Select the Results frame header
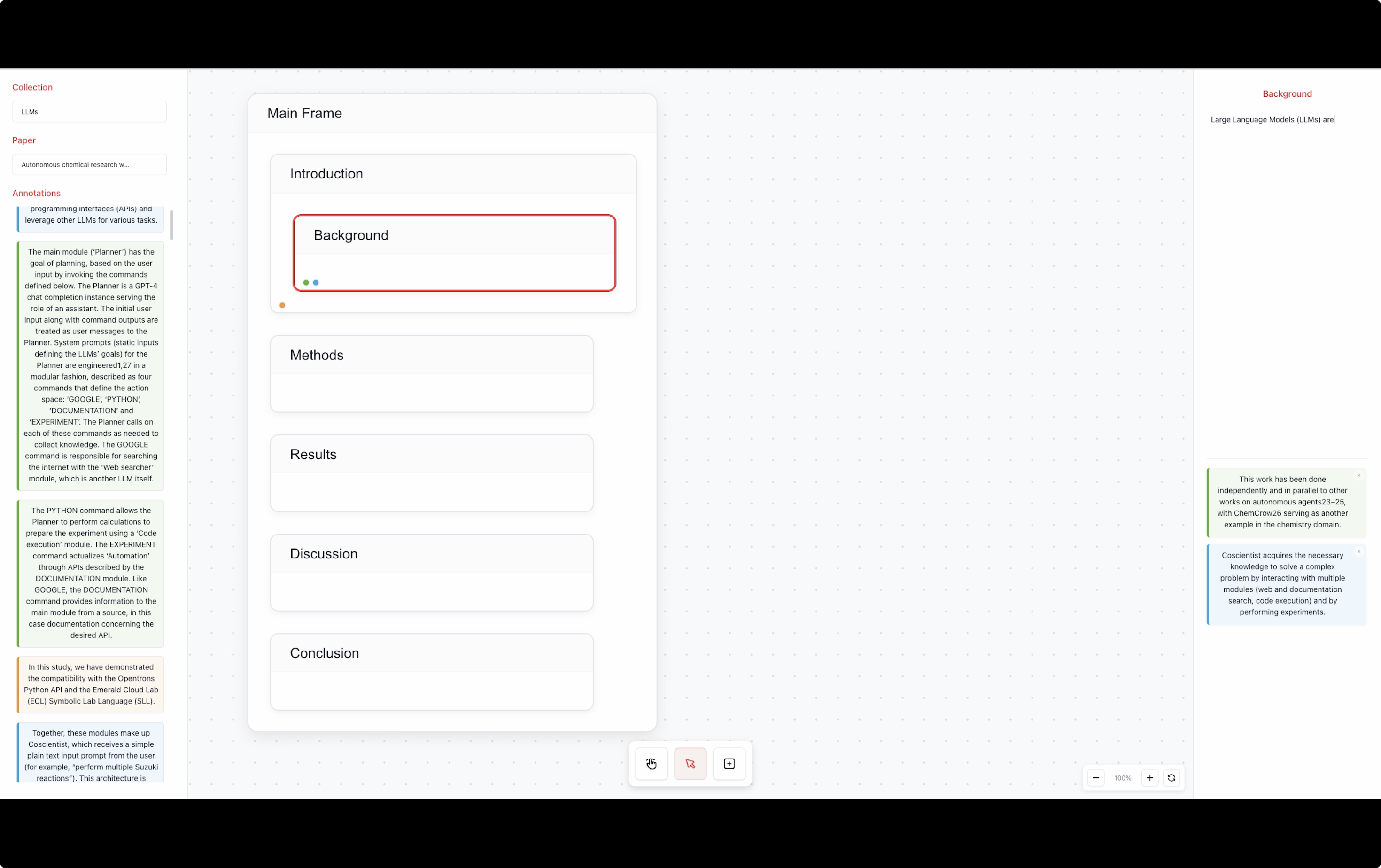The height and width of the screenshot is (868, 1381). pyautogui.click(x=431, y=454)
